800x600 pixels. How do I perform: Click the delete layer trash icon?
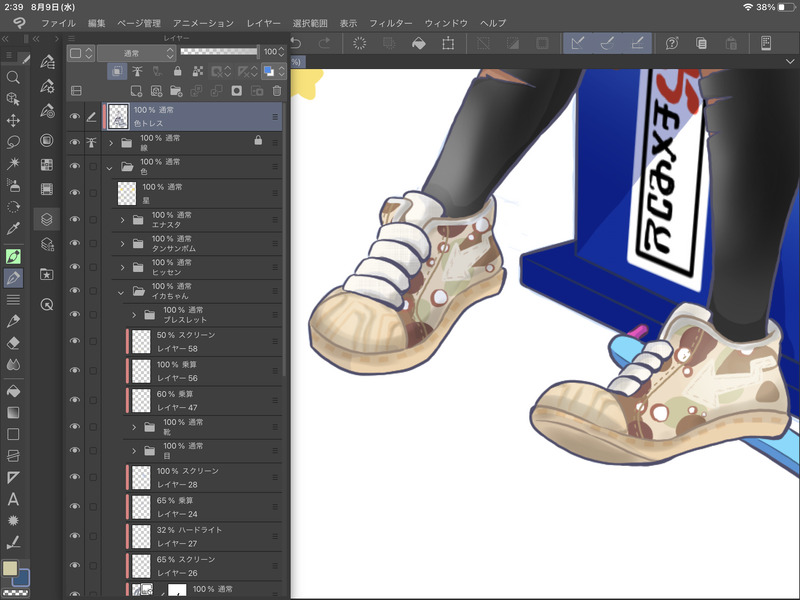pyautogui.click(x=277, y=91)
